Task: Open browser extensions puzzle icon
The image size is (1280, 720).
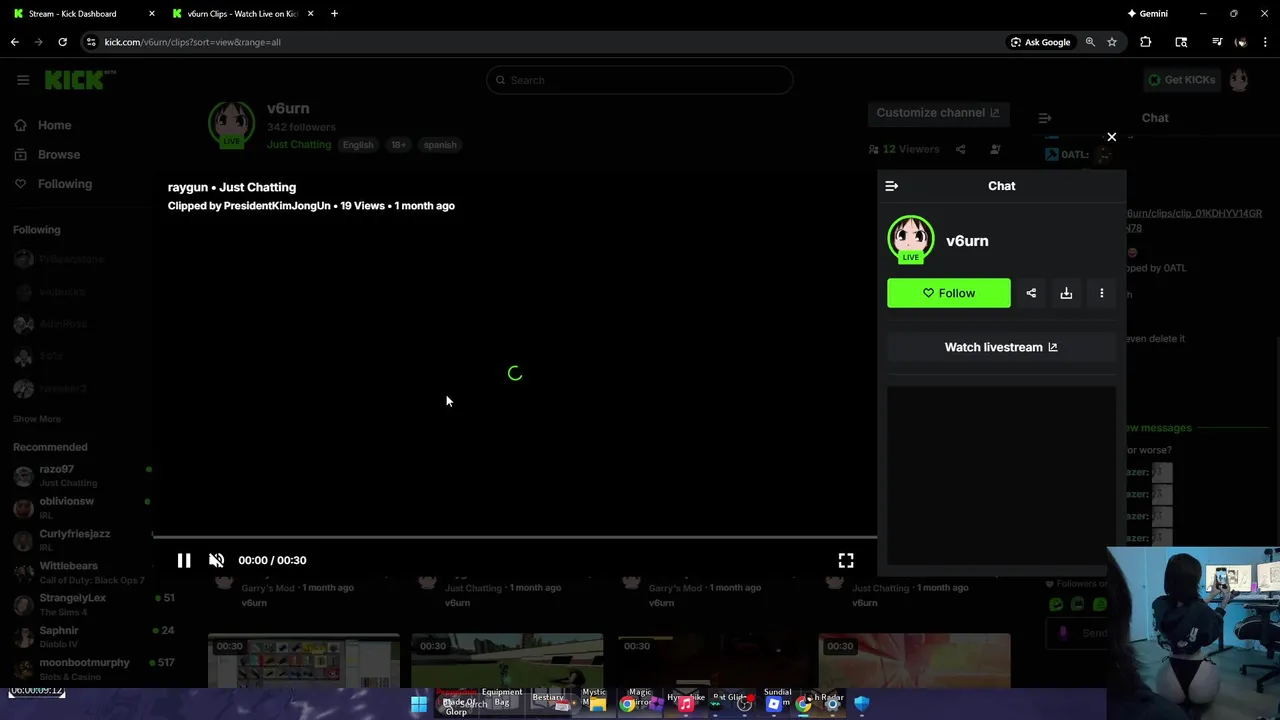Action: [x=1146, y=42]
